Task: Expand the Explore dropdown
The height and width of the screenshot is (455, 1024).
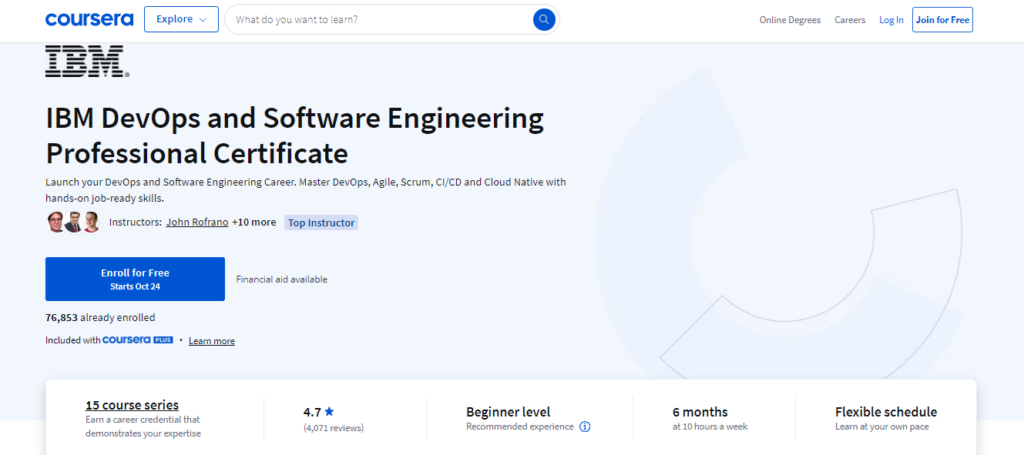Action: pyautogui.click(x=182, y=20)
